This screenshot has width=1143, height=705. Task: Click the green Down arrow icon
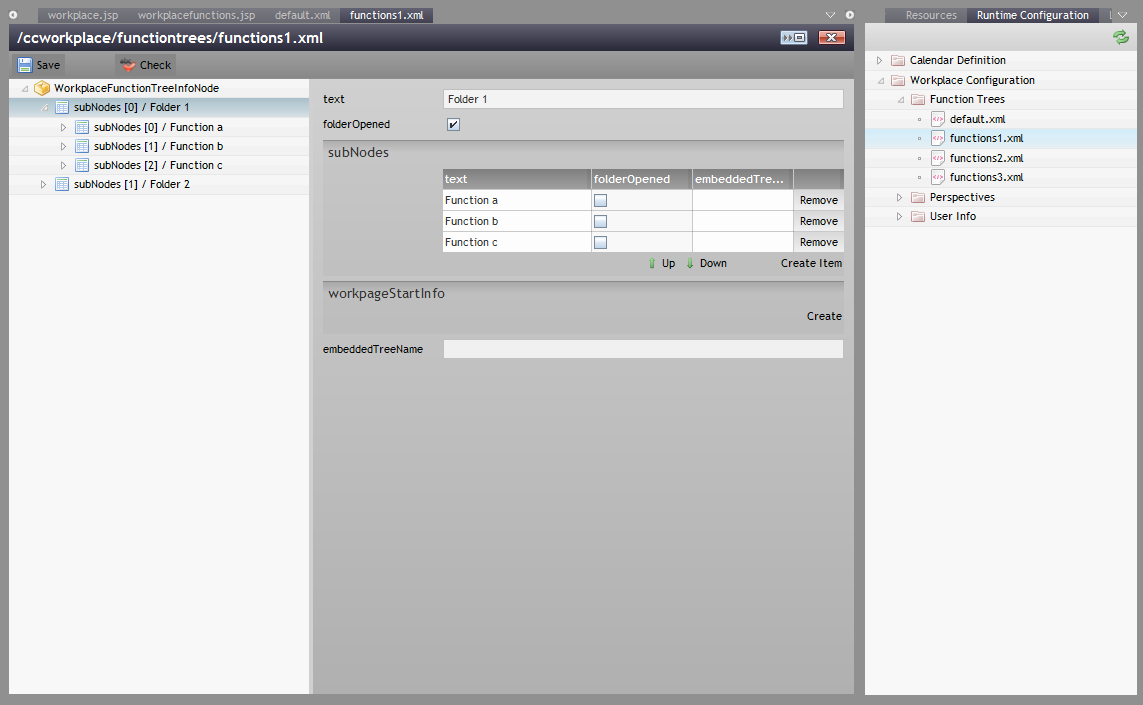pyautogui.click(x=690, y=264)
